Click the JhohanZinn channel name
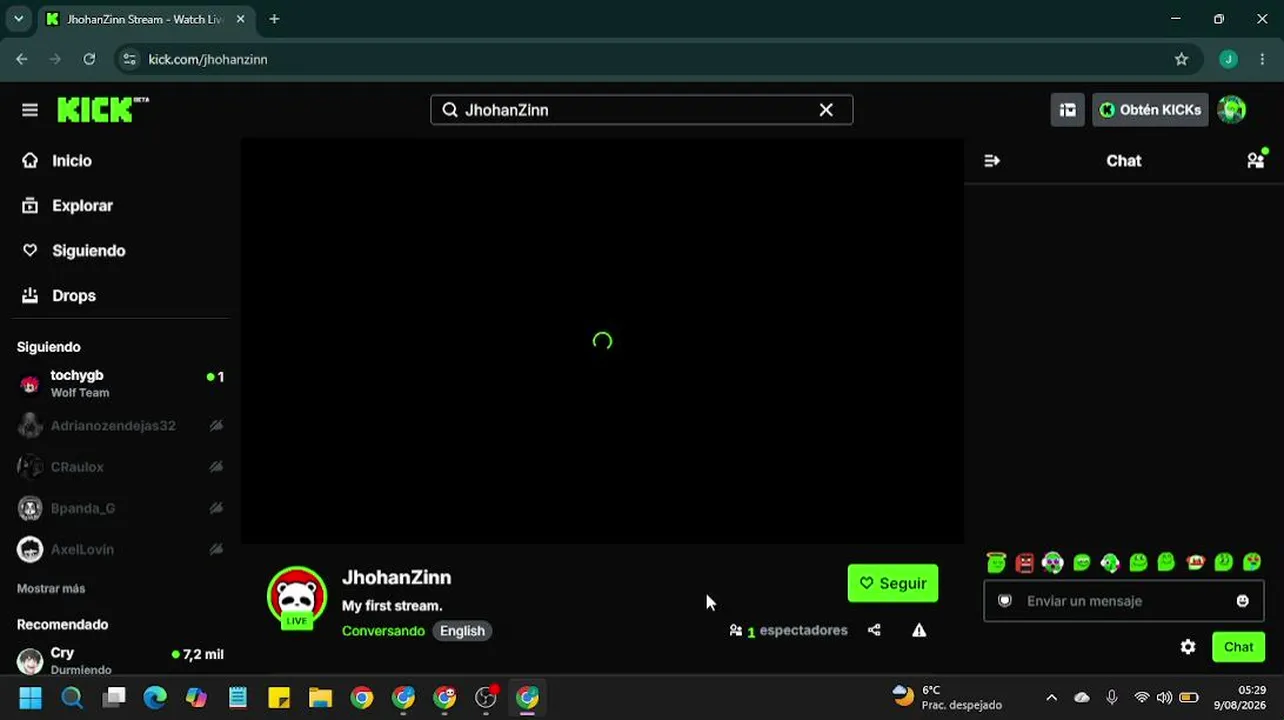The width and height of the screenshot is (1284, 720). [x=396, y=578]
